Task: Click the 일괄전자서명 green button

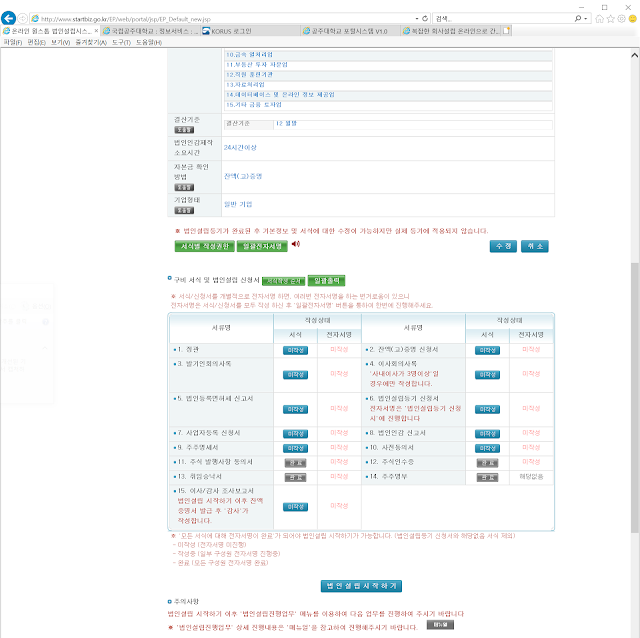Action: (262, 246)
